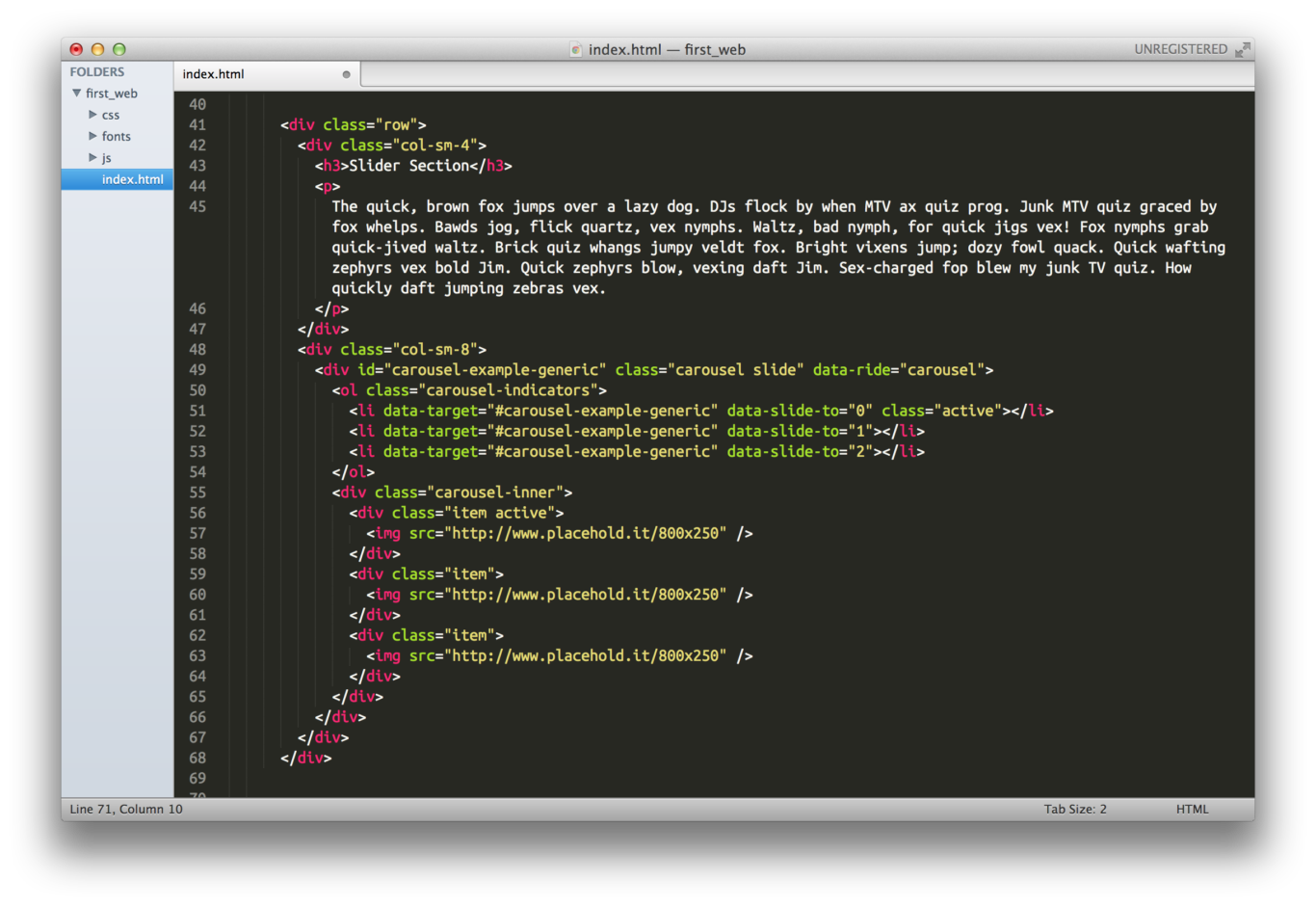Click data-slide-to="1" on line 52
The width and height of the screenshot is (1316, 906).
800,432
